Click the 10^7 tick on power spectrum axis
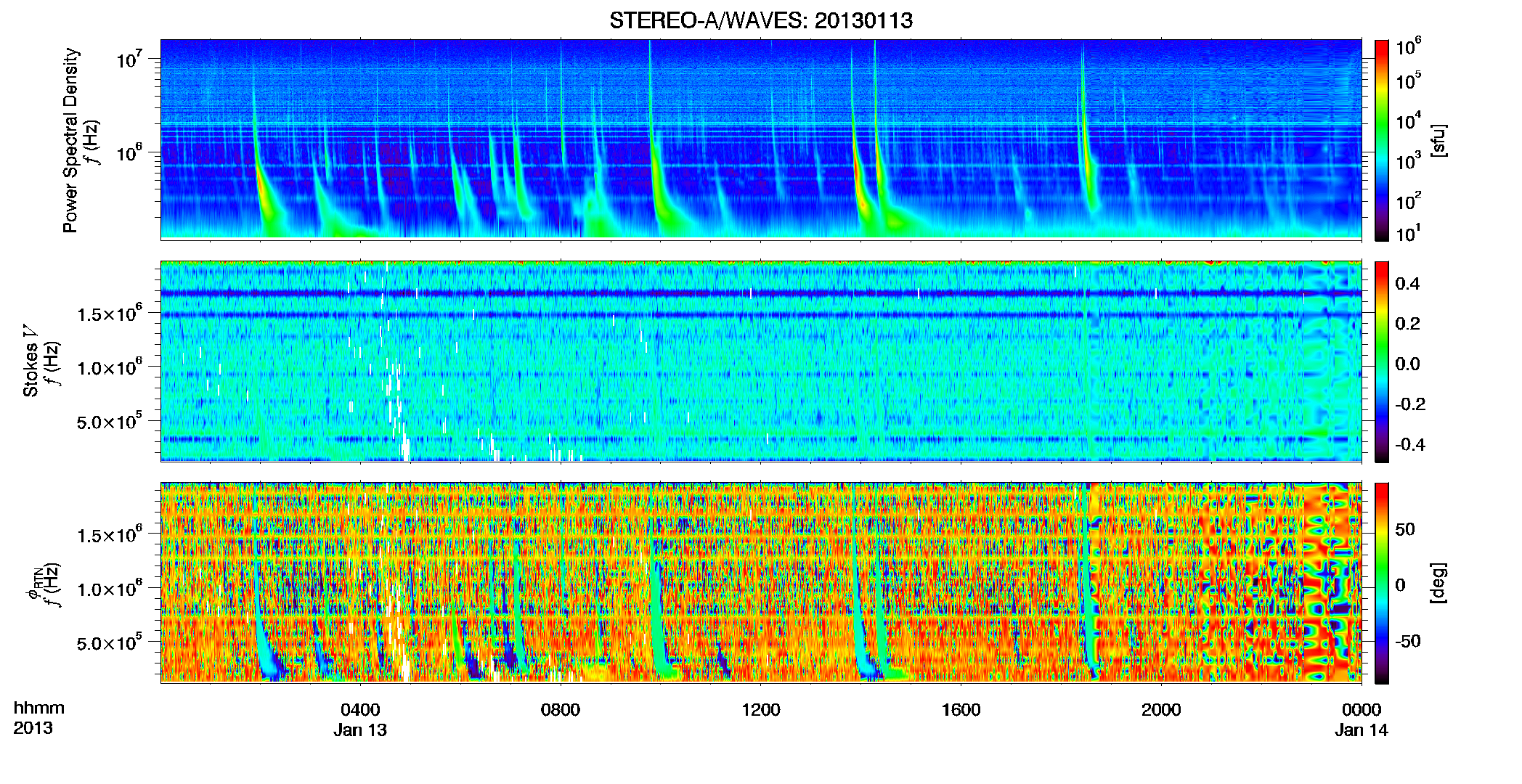This screenshot has height=784, width=1522. point(128,59)
